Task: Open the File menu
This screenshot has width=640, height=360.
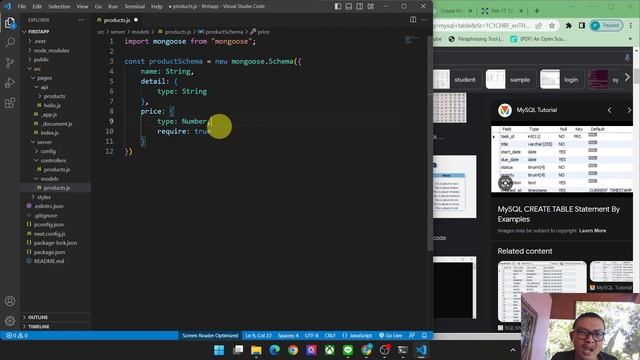Action: pos(22,6)
